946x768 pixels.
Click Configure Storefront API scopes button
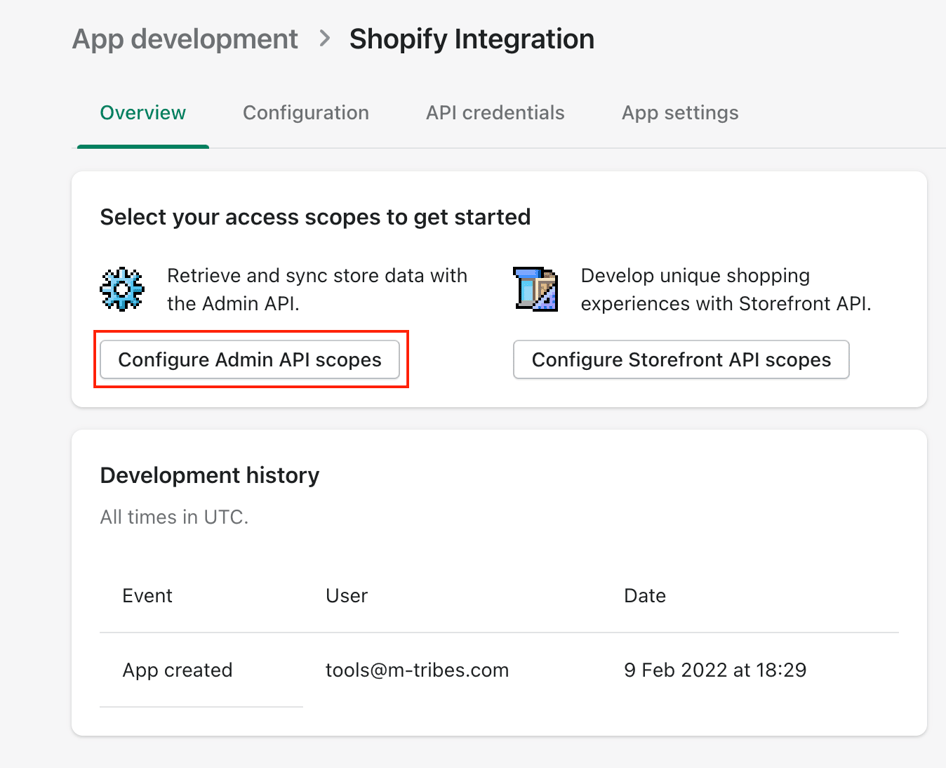681,360
